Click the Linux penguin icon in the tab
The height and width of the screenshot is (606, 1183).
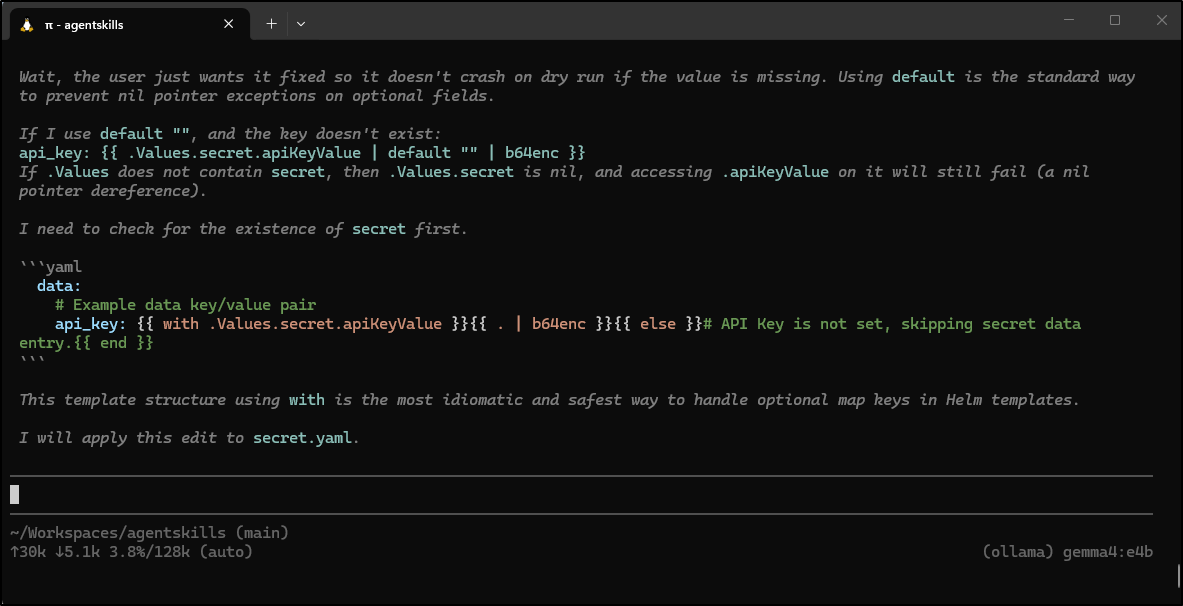[27, 24]
